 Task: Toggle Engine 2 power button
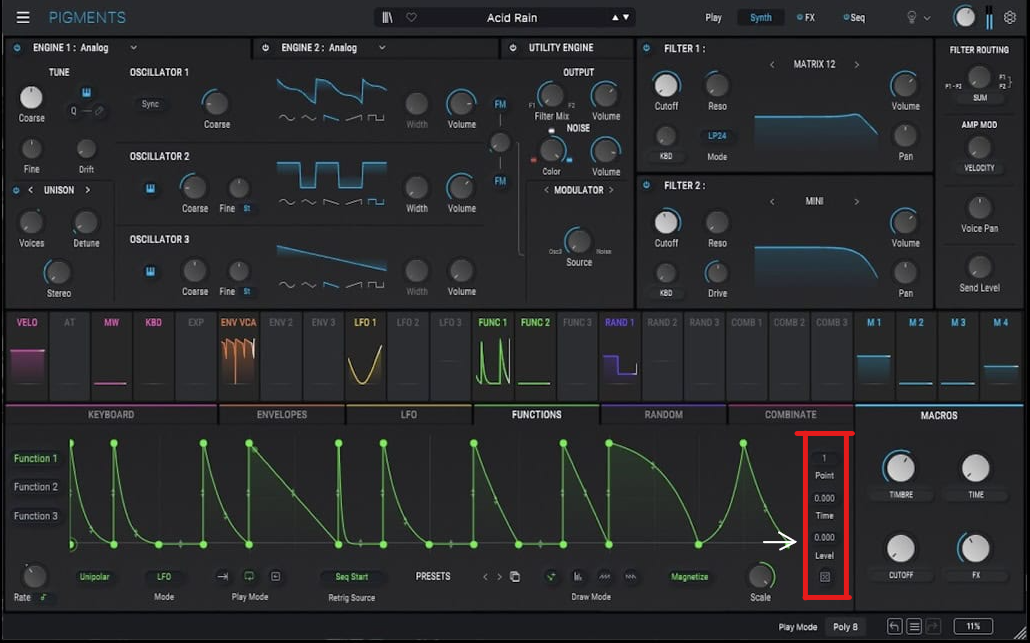(x=265, y=48)
